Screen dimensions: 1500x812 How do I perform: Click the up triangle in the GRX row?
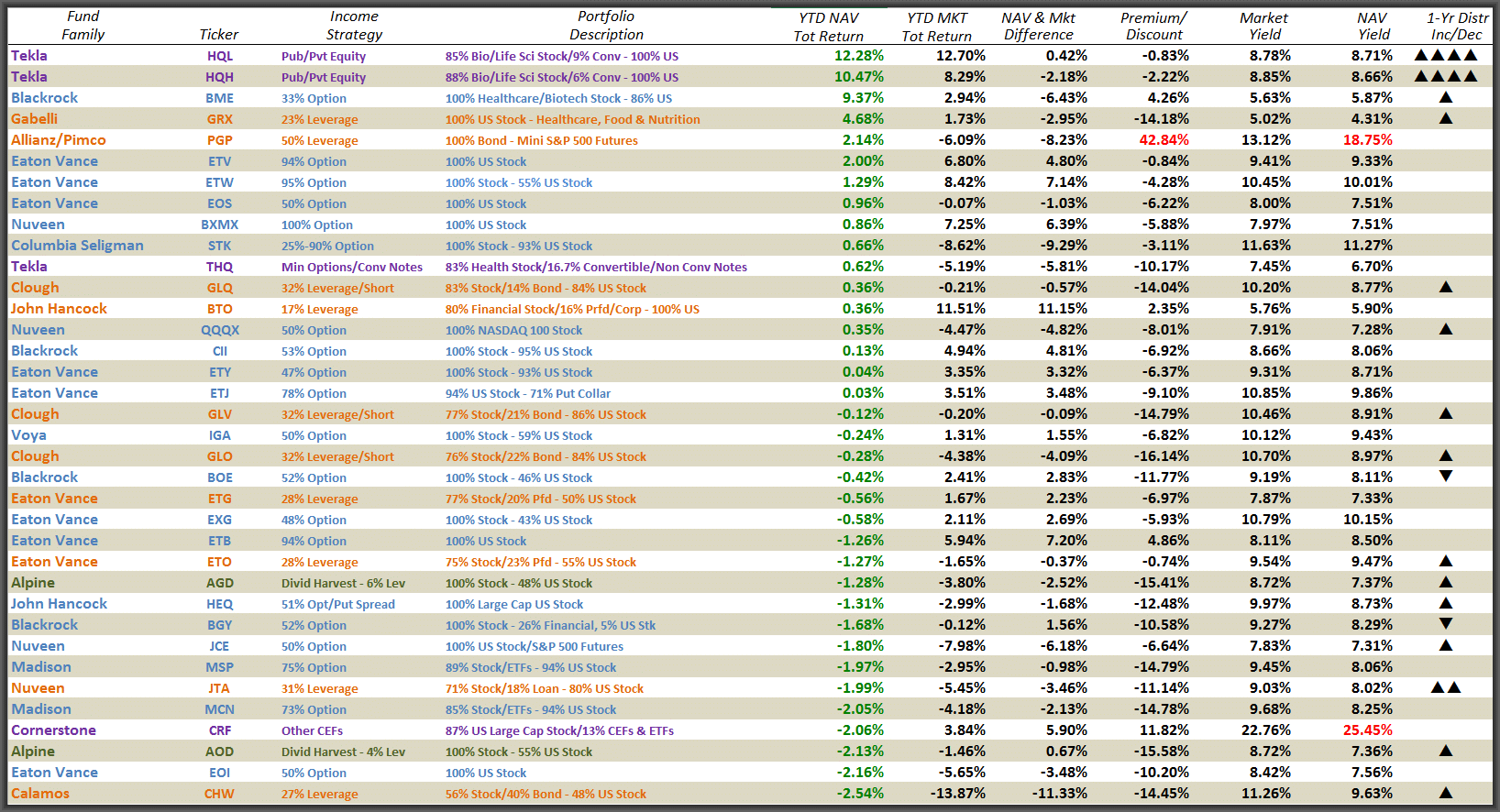(x=1446, y=118)
